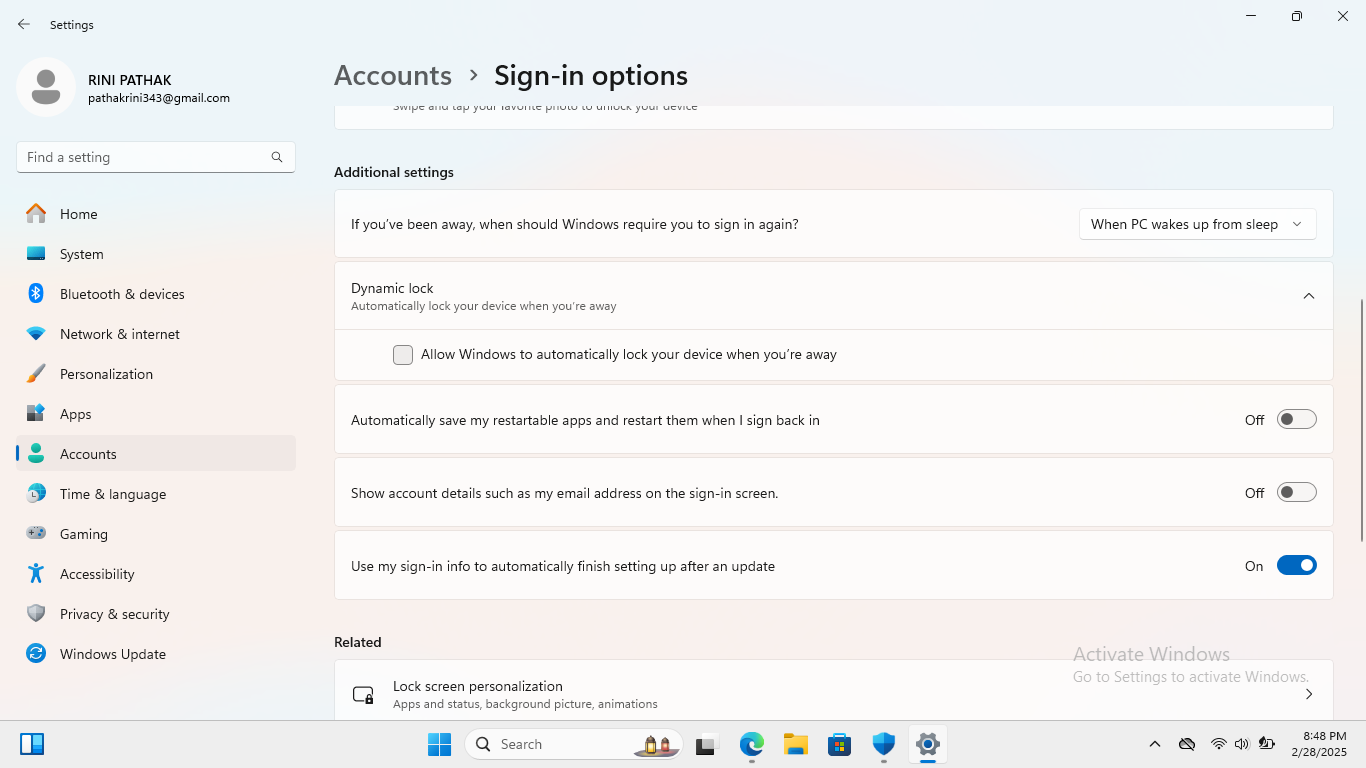Image resolution: width=1366 pixels, height=768 pixels.
Task: Open the Windows Start menu
Action: coord(440,744)
